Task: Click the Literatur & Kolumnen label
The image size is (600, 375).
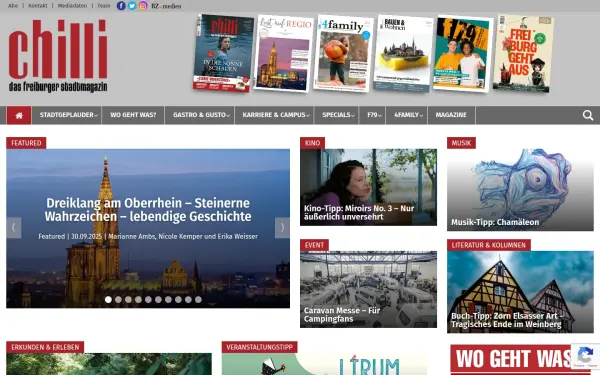Action: pyautogui.click(x=489, y=245)
